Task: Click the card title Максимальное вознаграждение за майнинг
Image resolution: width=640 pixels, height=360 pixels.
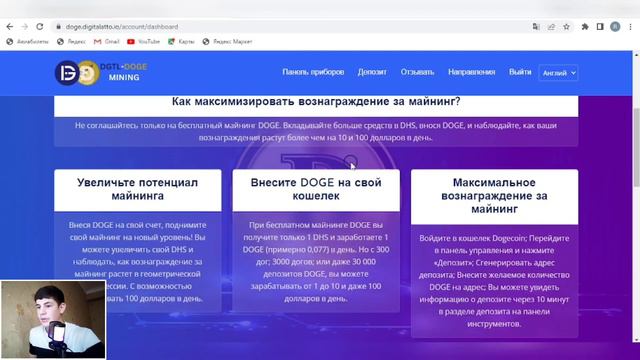Action: (x=494, y=196)
